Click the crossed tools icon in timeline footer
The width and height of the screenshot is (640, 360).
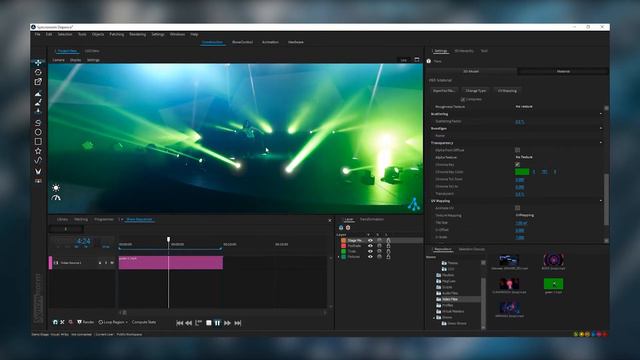coord(62,322)
